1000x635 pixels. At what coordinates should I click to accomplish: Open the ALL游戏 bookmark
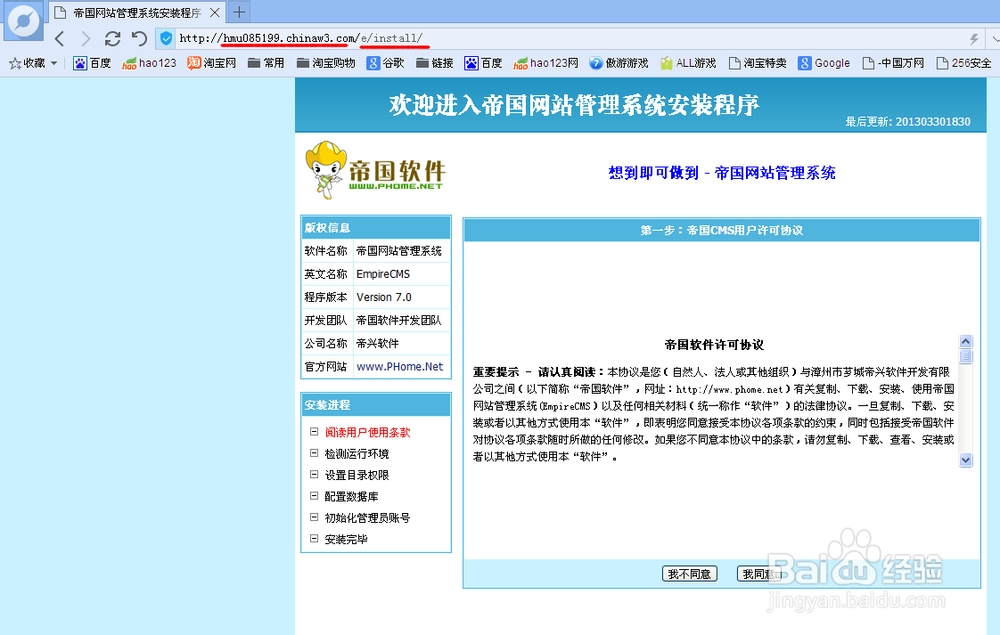click(688, 63)
